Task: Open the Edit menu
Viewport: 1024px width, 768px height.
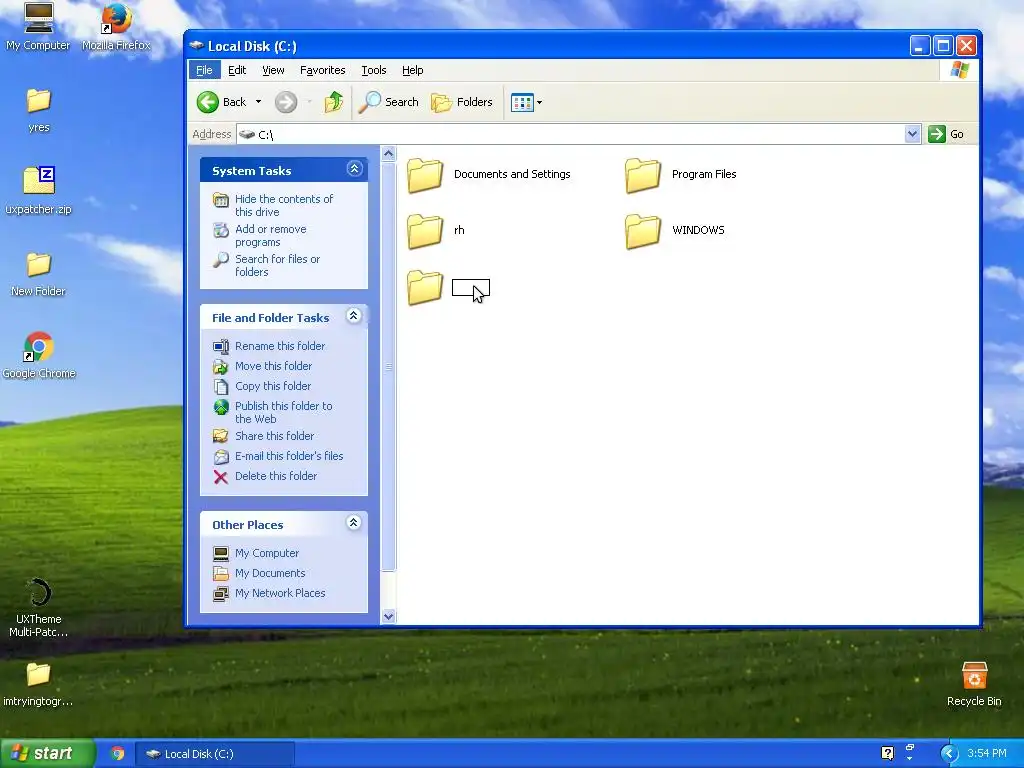Action: pos(237,70)
